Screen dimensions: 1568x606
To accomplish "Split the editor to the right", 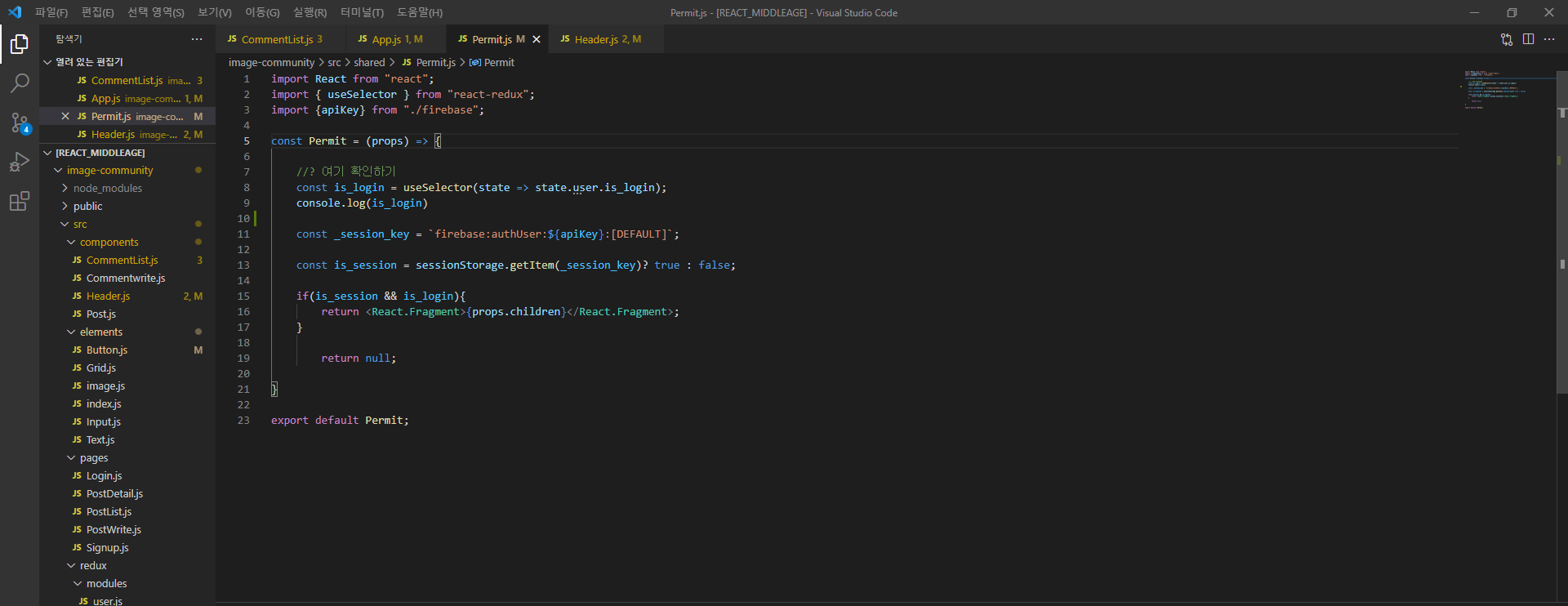I will click(1528, 39).
